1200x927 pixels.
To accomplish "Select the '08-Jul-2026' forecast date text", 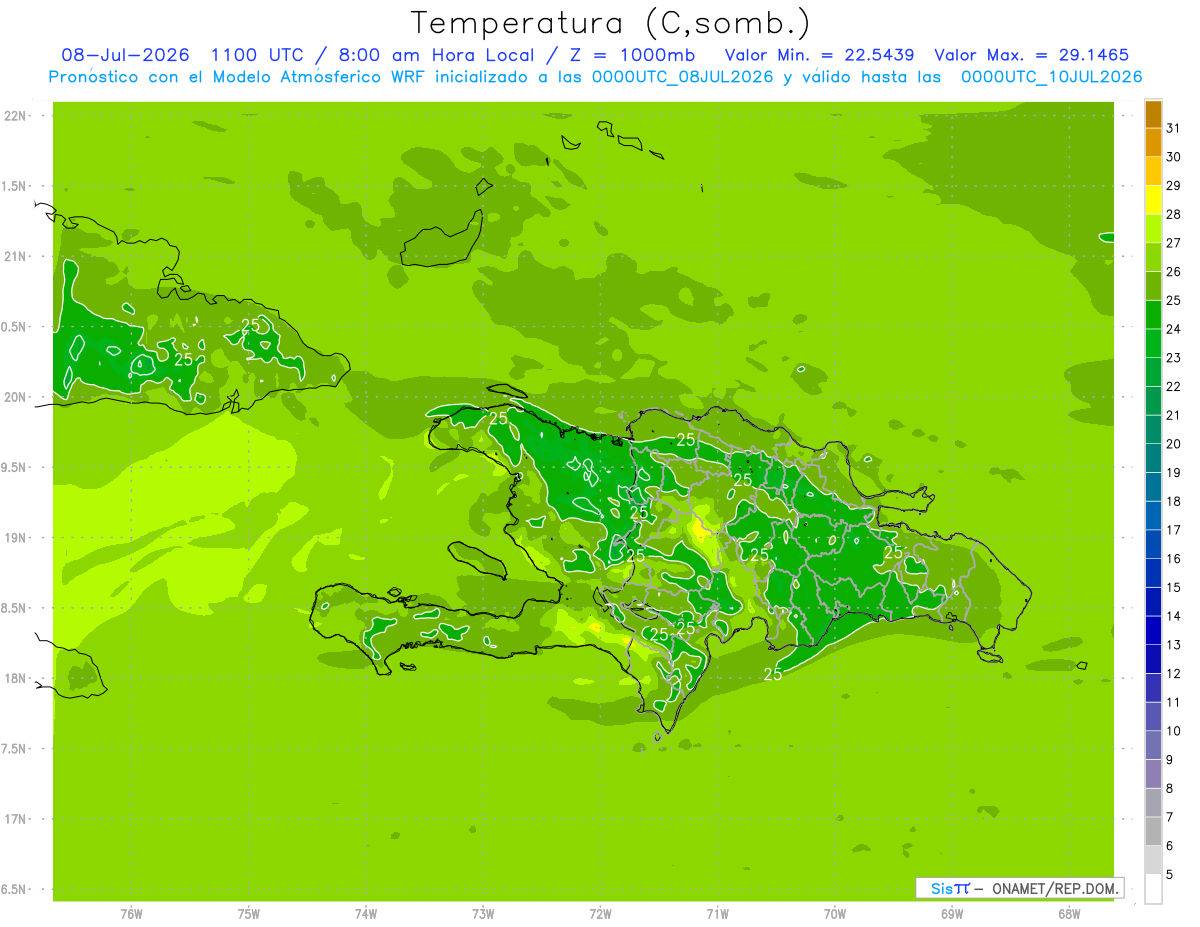I will [x=126, y=55].
